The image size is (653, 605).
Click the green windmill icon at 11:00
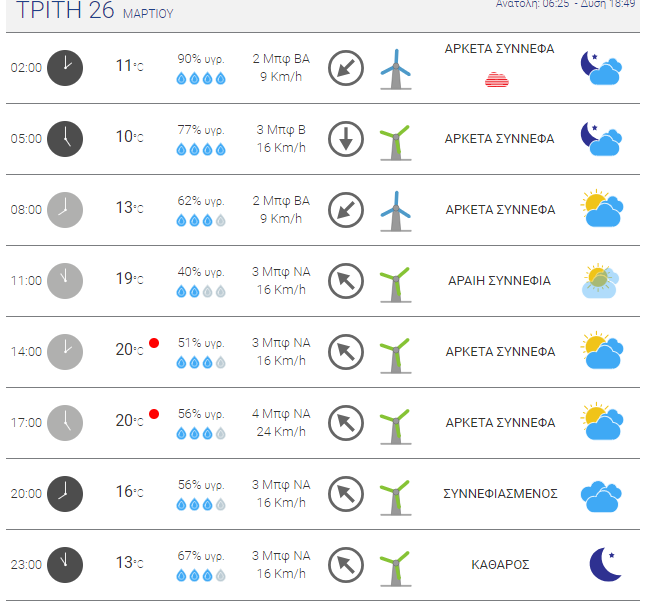click(x=396, y=284)
